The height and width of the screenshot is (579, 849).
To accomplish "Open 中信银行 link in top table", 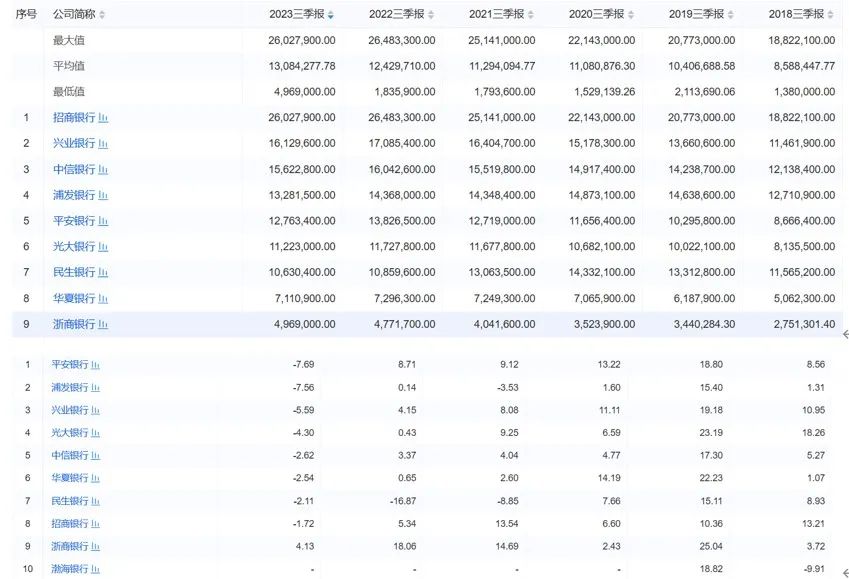I will (x=74, y=170).
